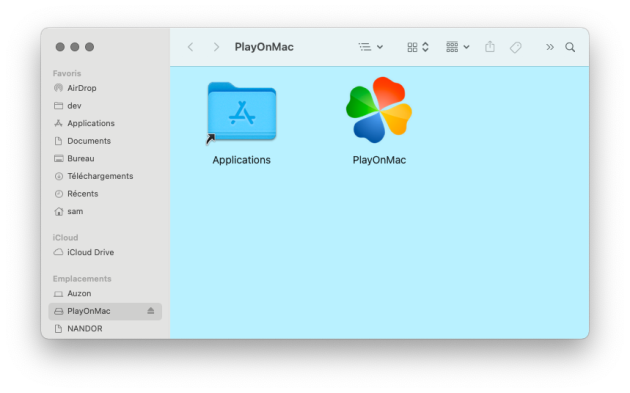Image resolution: width=630 pixels, height=393 pixels.
Task: Click the tag icon in toolbar
Action: coord(515,47)
